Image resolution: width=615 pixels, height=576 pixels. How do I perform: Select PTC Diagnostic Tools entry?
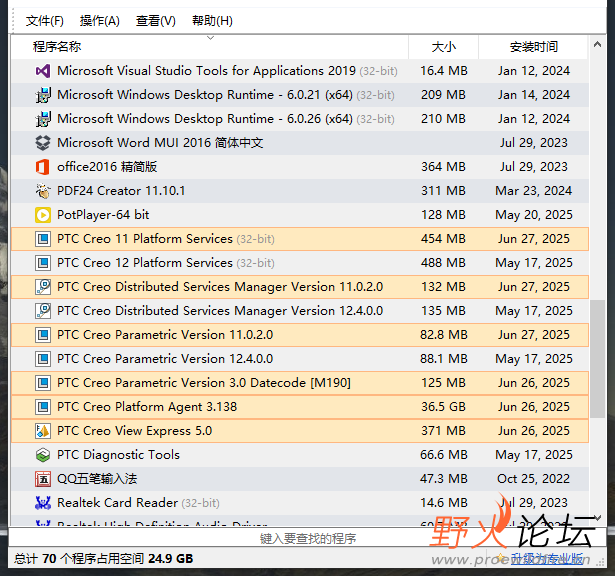click(x=300, y=455)
